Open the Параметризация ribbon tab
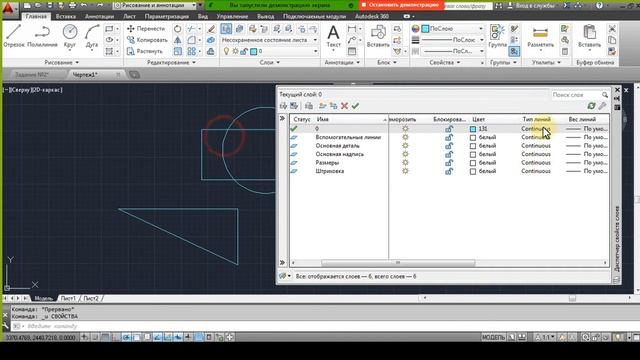This screenshot has width=640, height=360. [x=167, y=16]
